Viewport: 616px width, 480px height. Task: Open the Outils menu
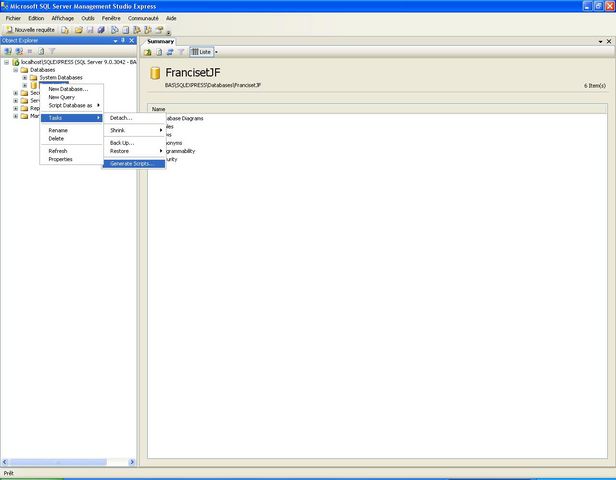pos(88,18)
